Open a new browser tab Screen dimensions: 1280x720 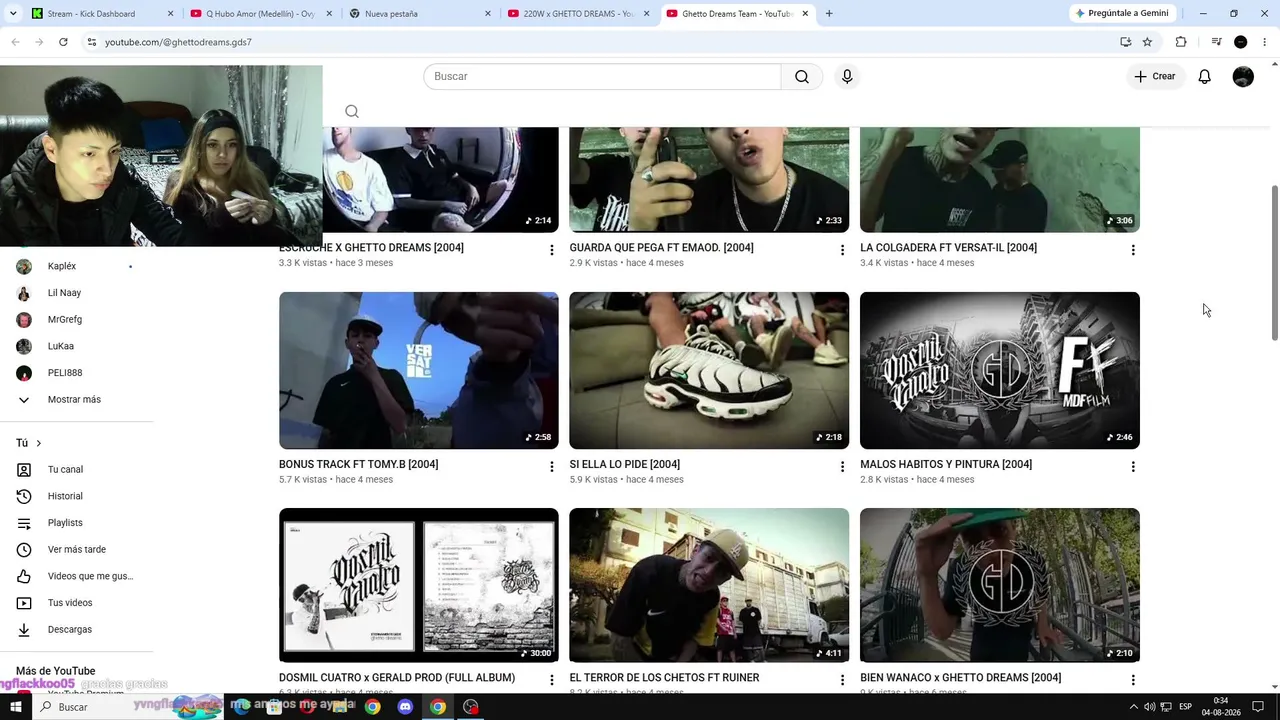coord(829,14)
